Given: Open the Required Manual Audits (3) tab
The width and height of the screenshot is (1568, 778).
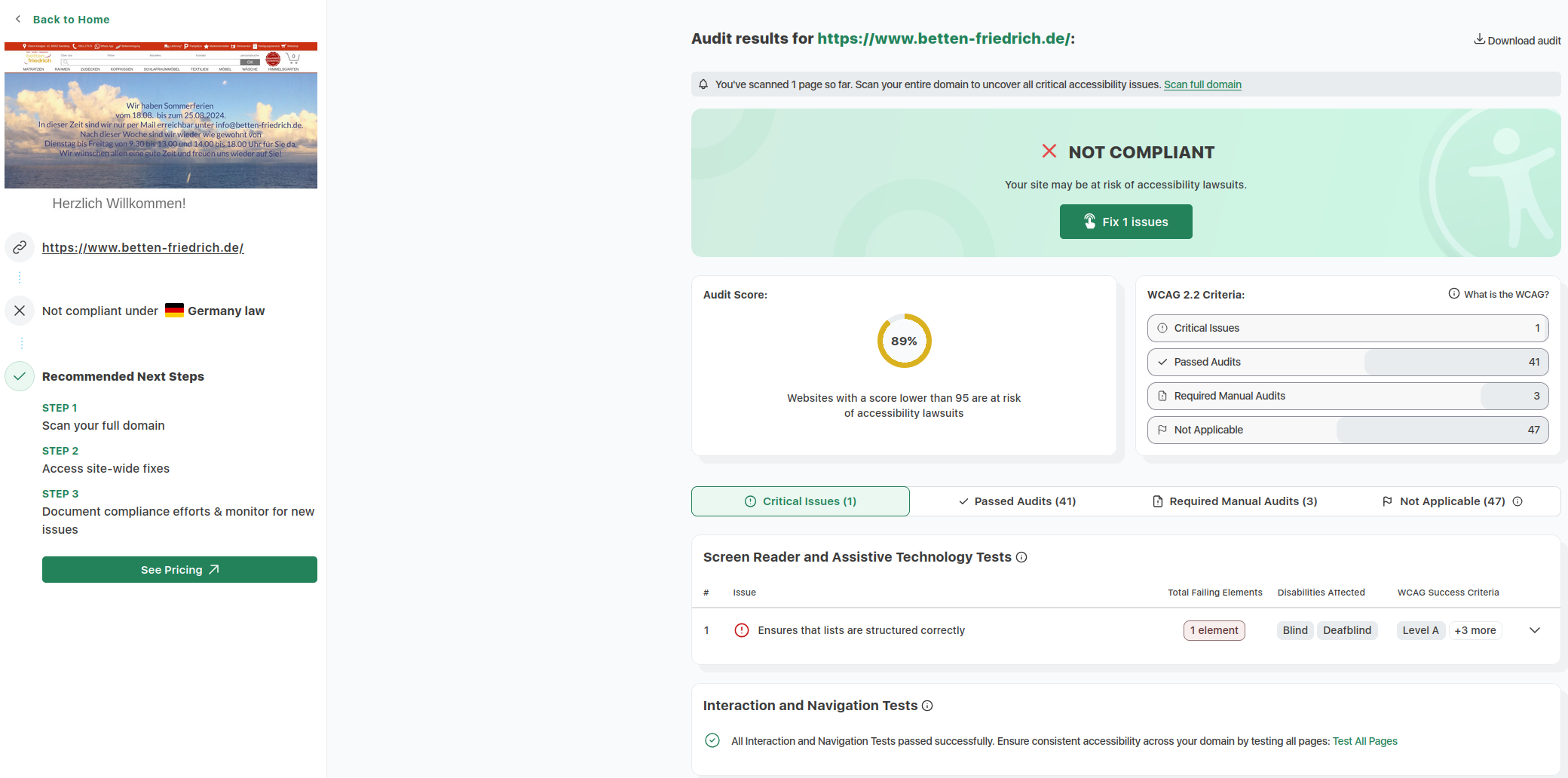Looking at the screenshot, I should pyautogui.click(x=1235, y=501).
